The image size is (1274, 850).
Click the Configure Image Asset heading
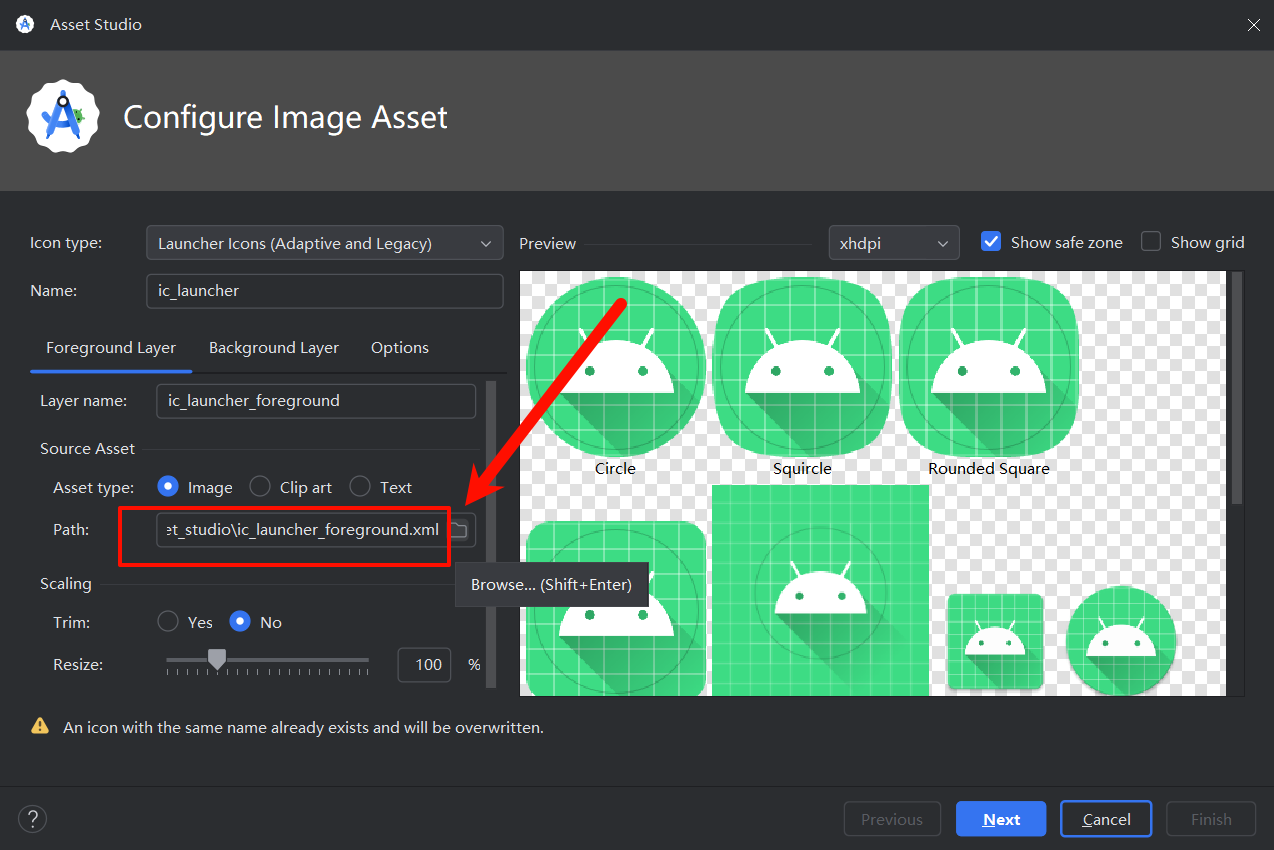285,117
